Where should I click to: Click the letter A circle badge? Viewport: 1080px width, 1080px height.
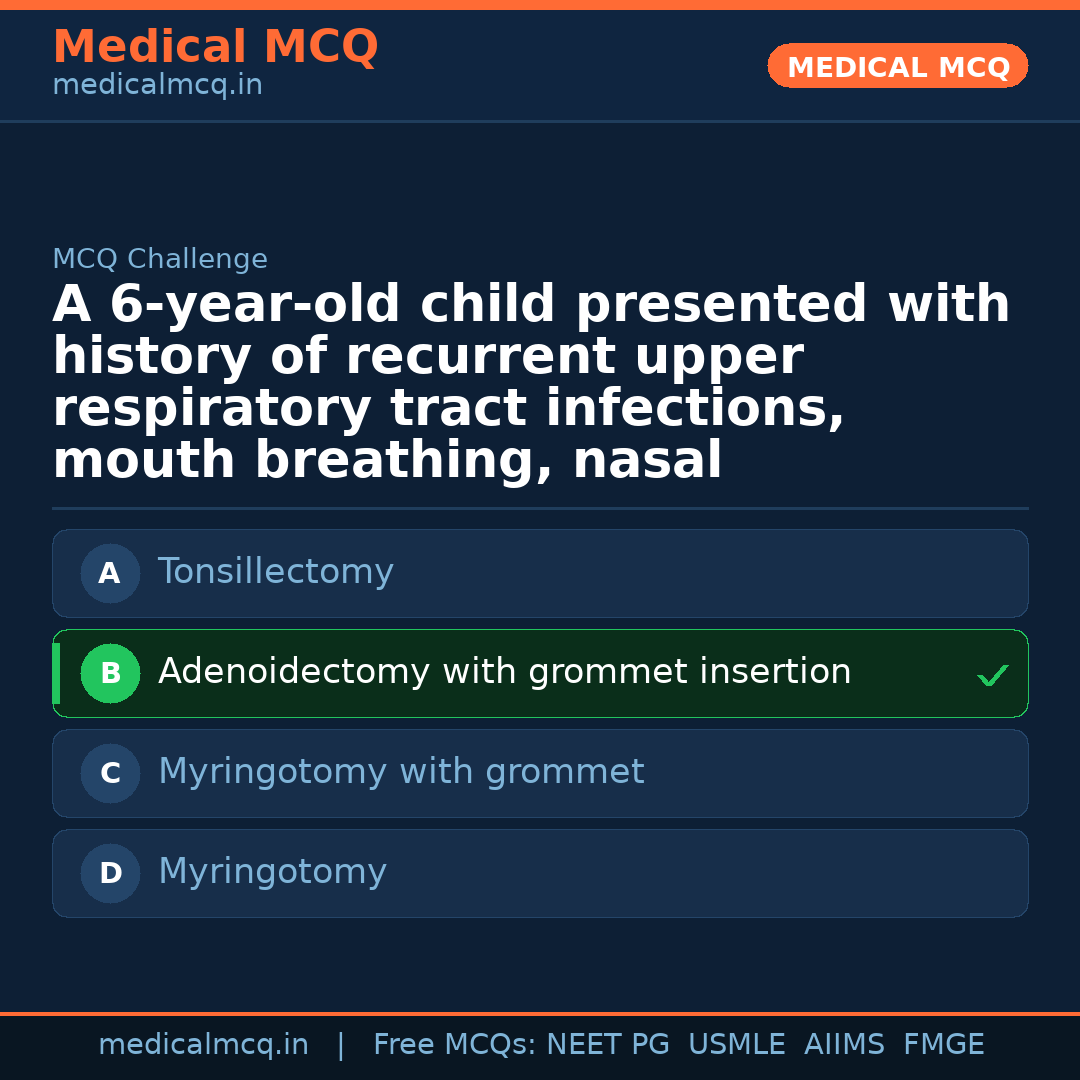click(110, 574)
